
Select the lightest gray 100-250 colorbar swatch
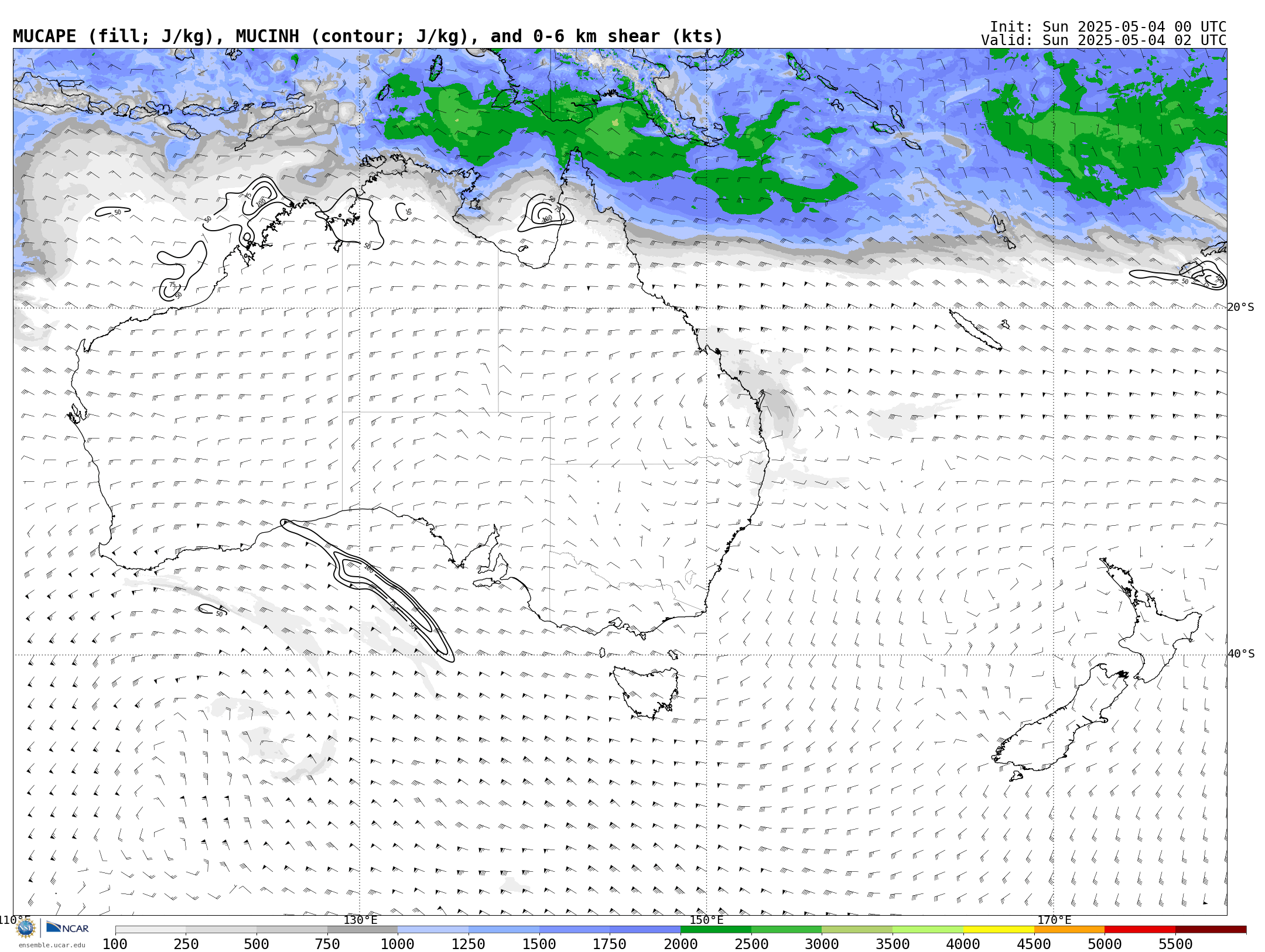(x=151, y=930)
